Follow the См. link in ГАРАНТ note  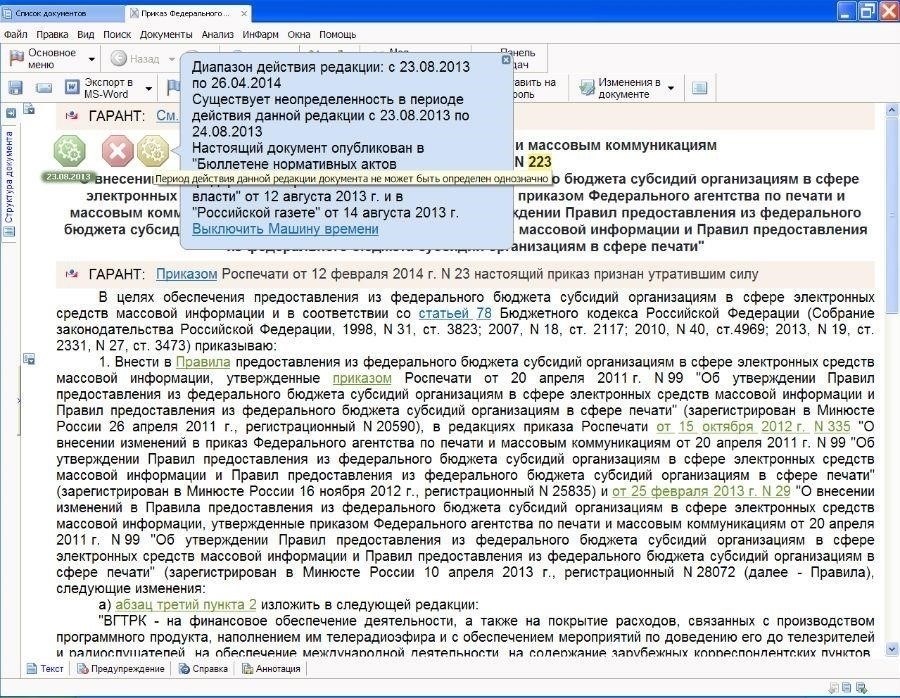[167, 115]
